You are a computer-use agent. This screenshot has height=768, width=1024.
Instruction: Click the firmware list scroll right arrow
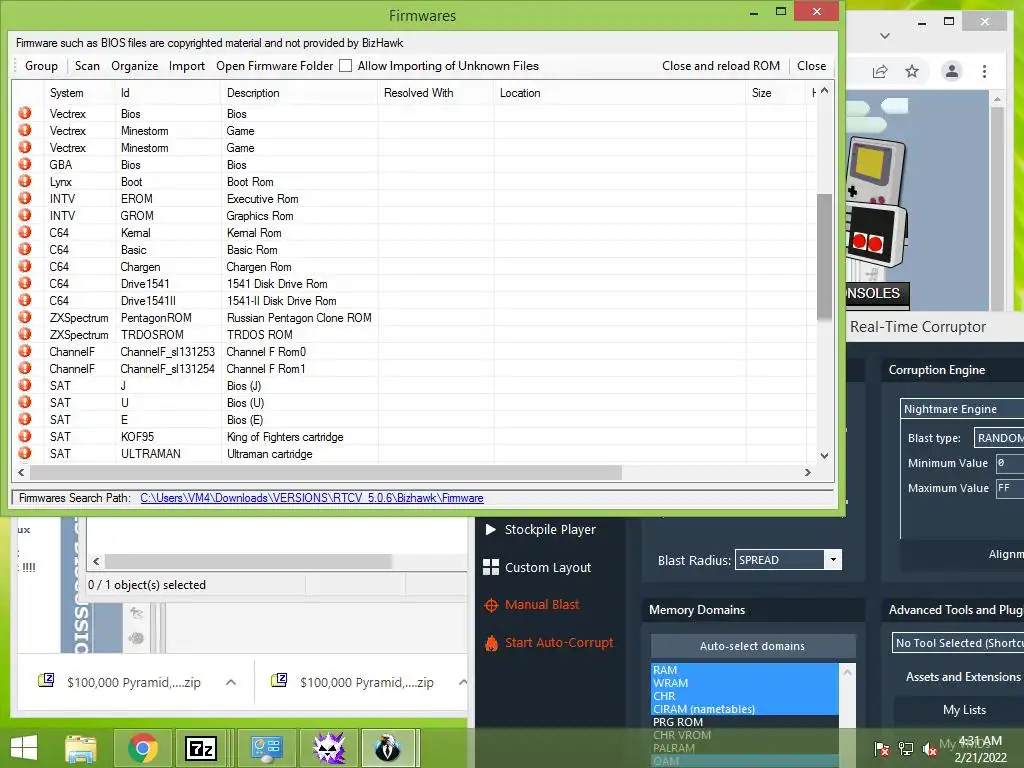[808, 472]
